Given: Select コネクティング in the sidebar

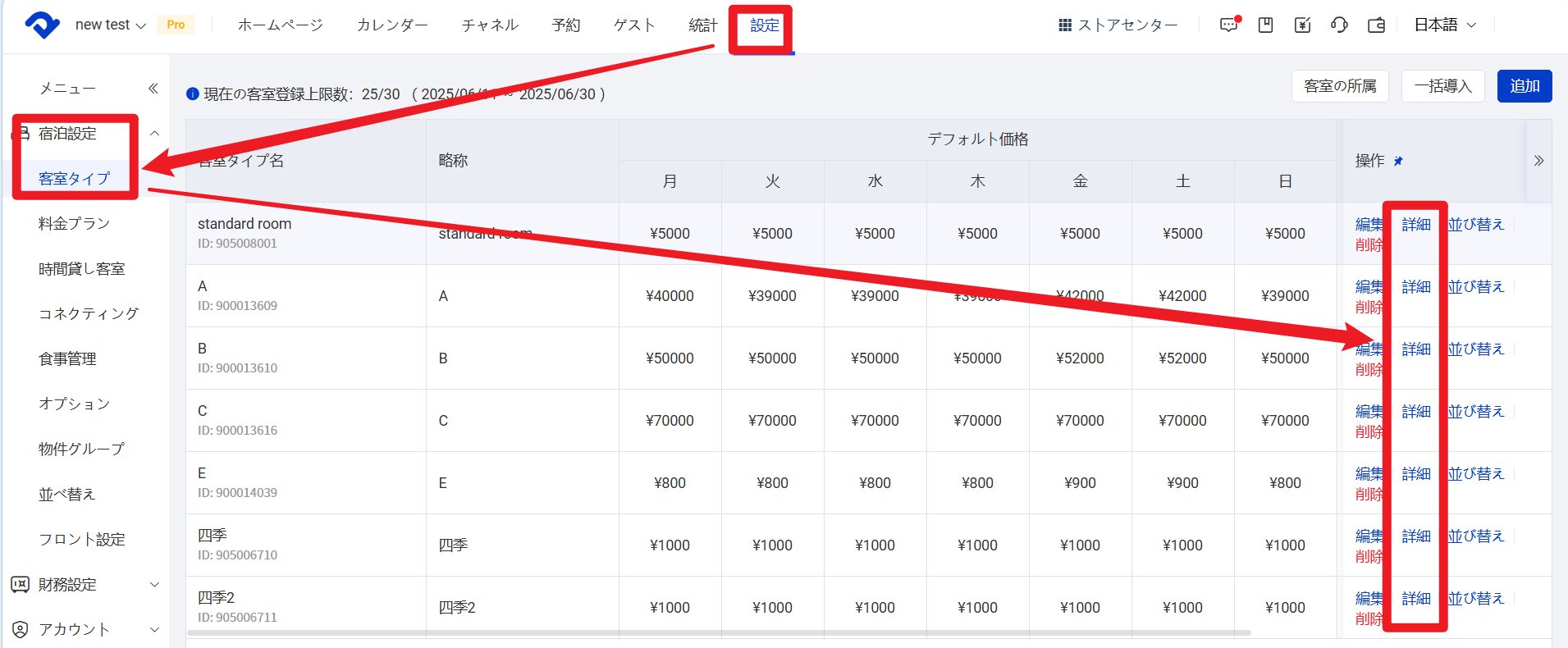Looking at the screenshot, I should 89,313.
